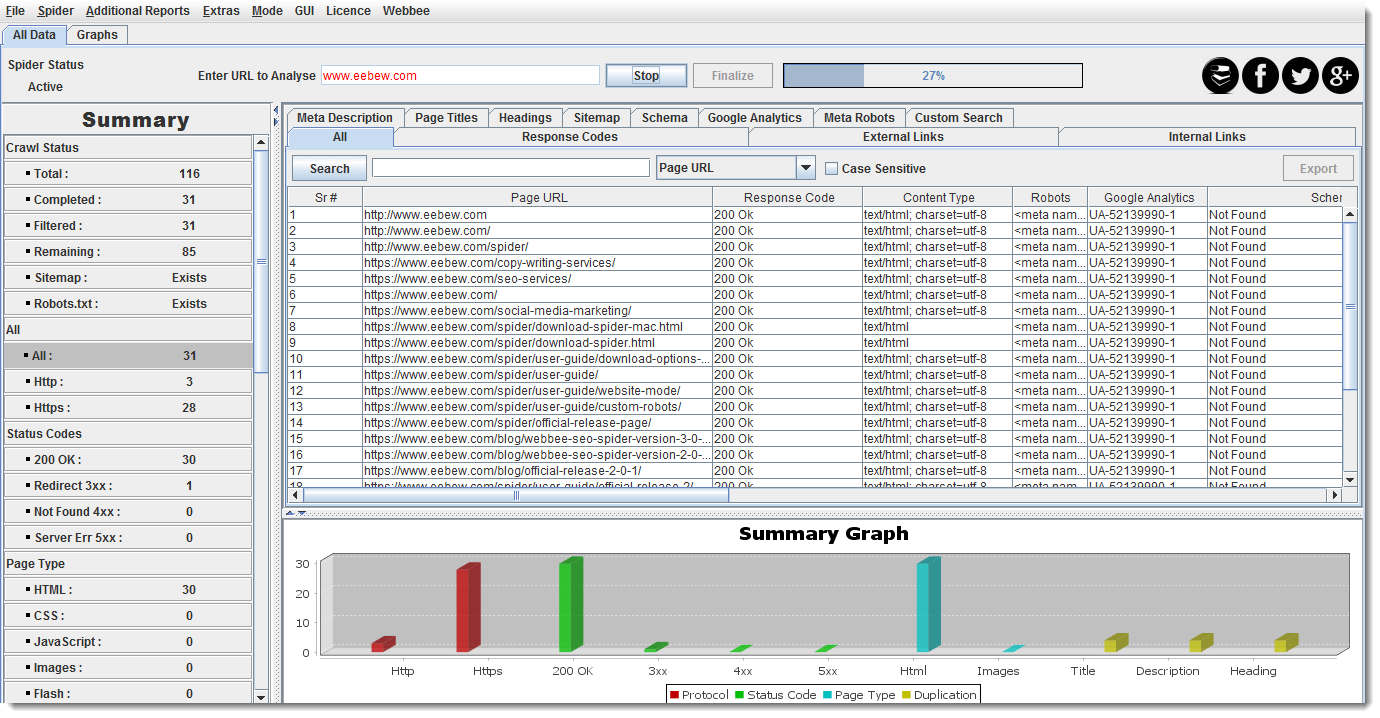Select the All Data tab
1380x718 pixels.
[x=34, y=35]
